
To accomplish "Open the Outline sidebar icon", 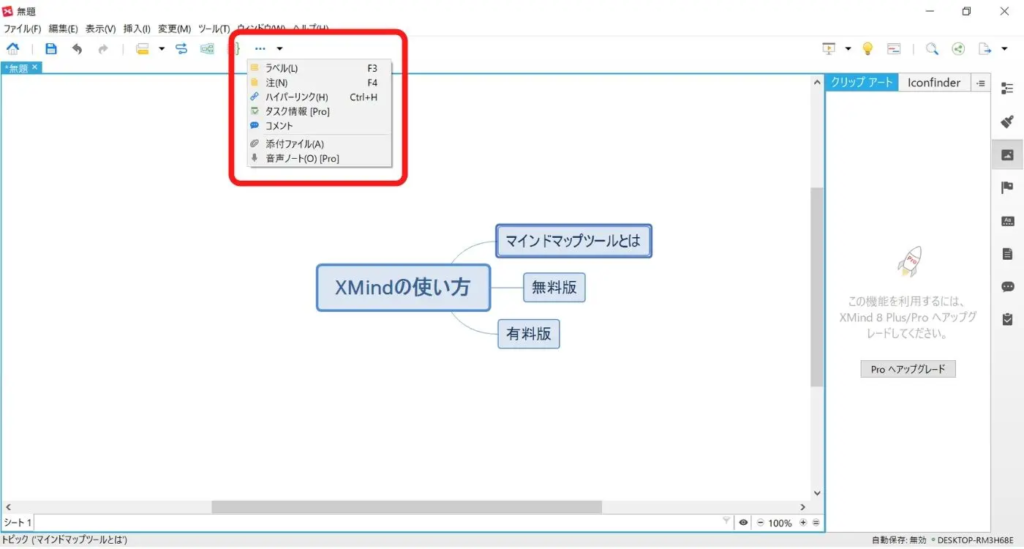I will (1007, 89).
